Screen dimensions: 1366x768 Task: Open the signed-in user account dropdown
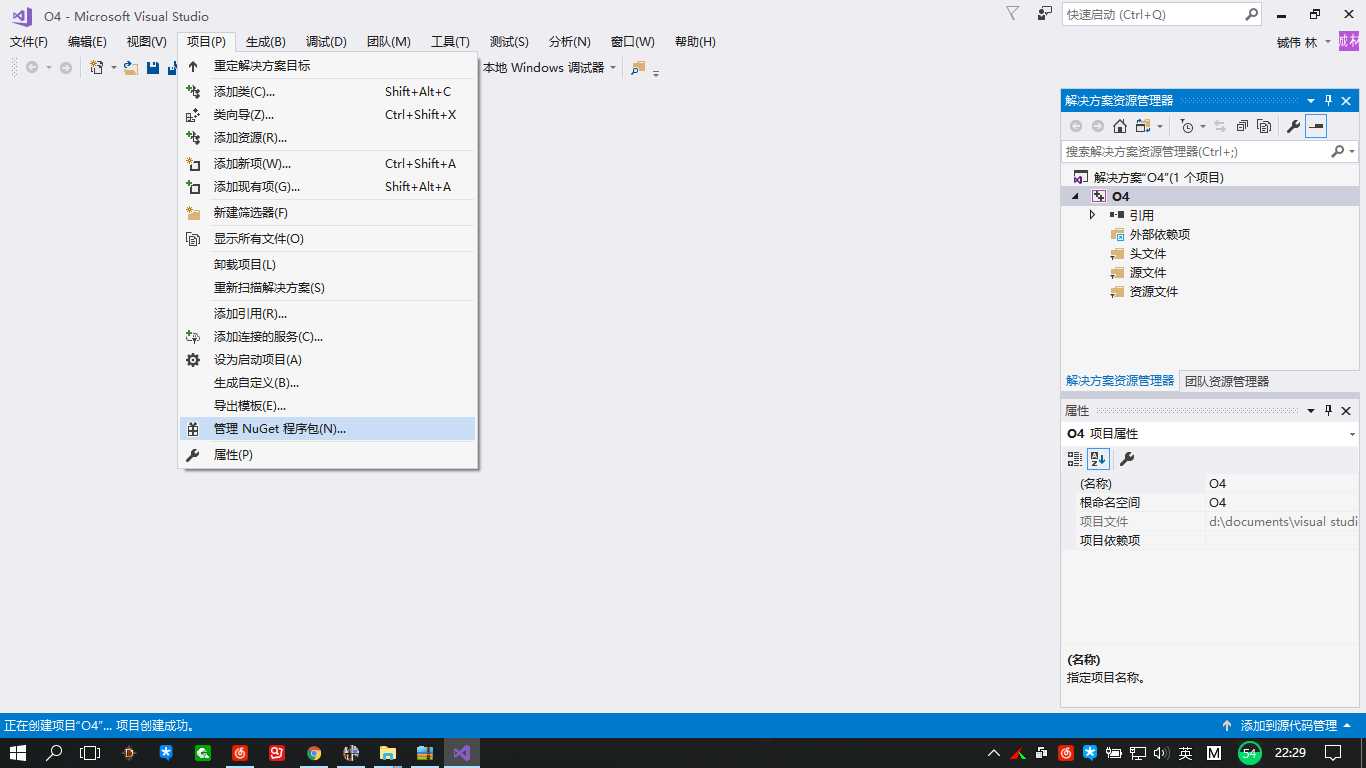tap(1328, 42)
